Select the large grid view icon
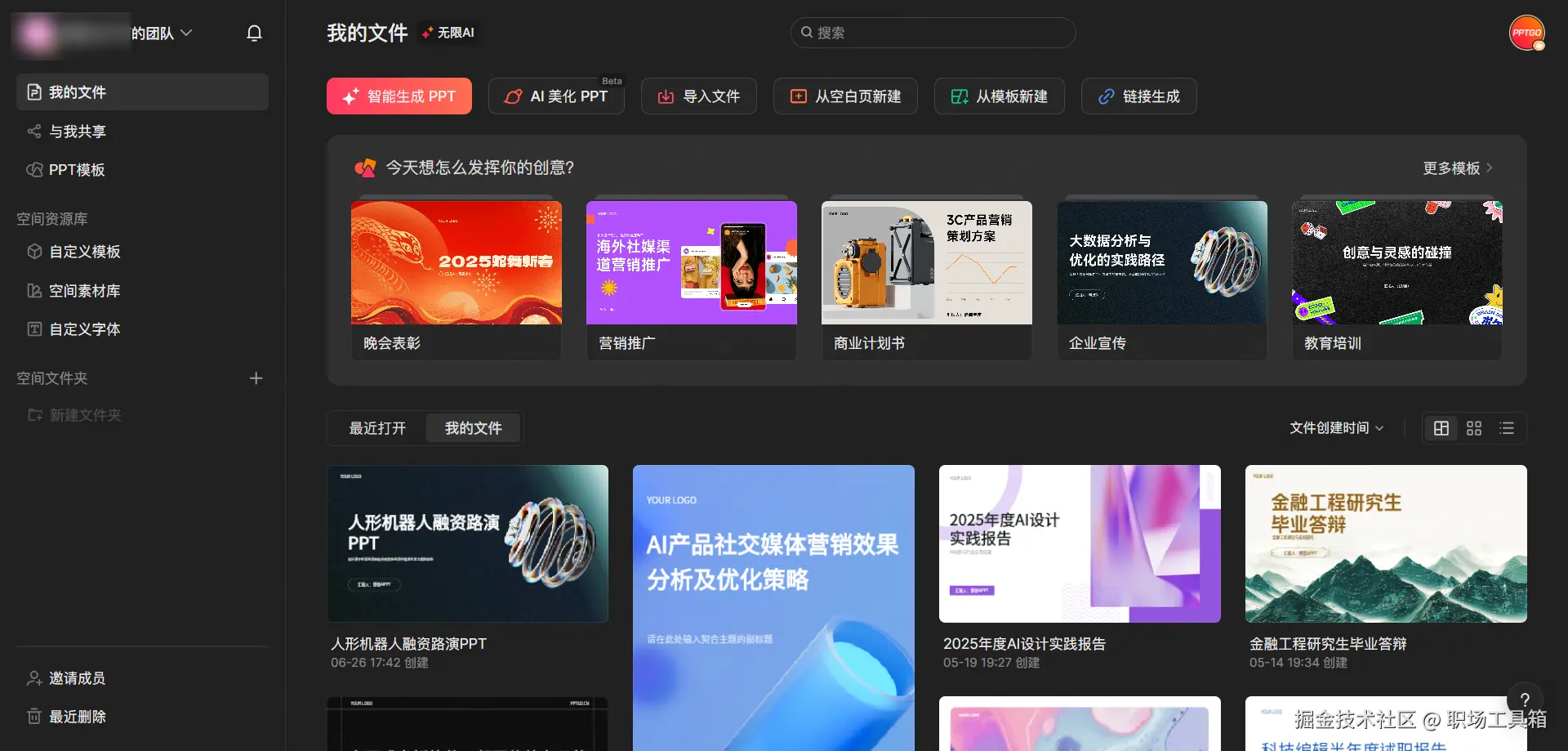Viewport: 1568px width, 751px height. [1441, 428]
